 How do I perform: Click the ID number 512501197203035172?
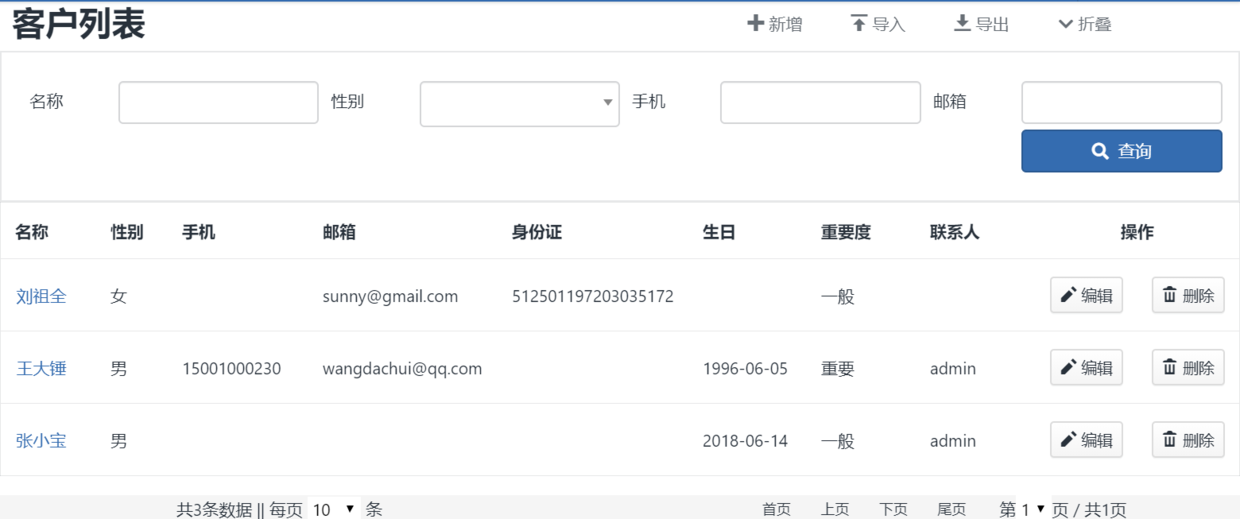pyautogui.click(x=593, y=296)
